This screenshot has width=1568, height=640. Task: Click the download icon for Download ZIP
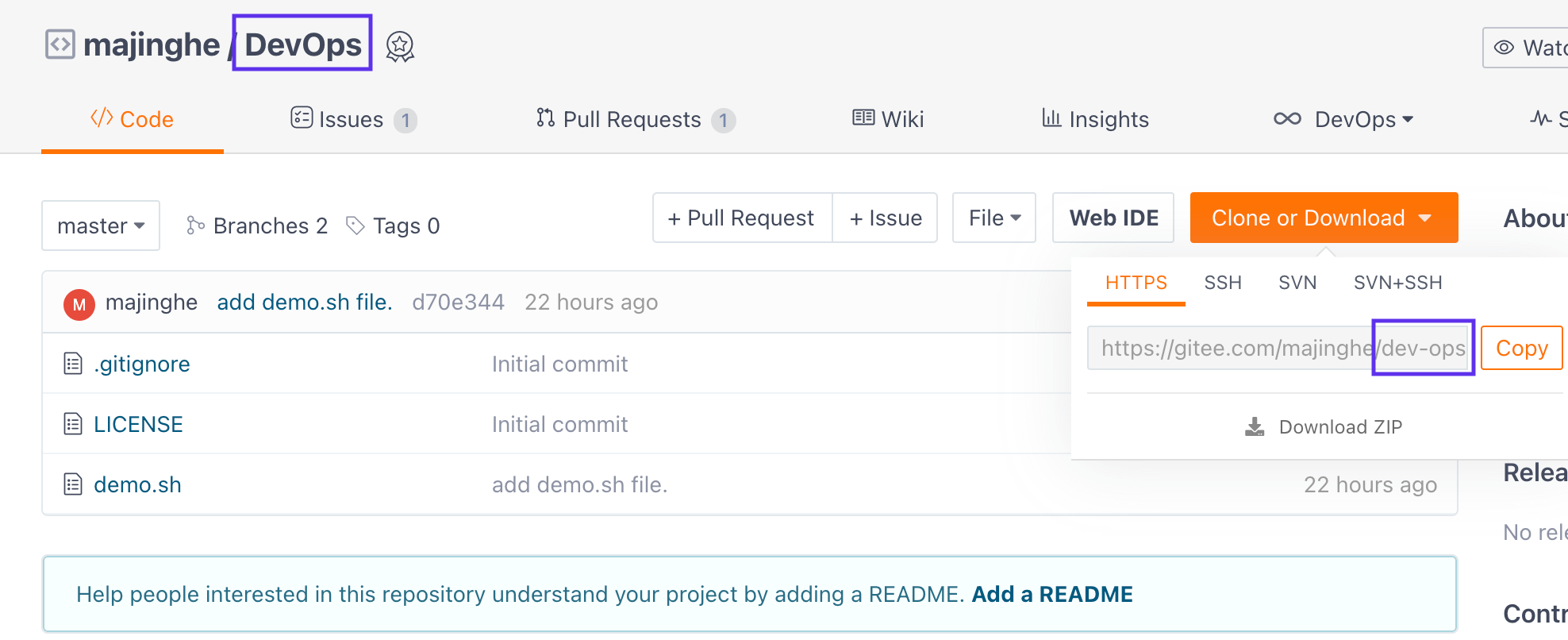point(1255,427)
